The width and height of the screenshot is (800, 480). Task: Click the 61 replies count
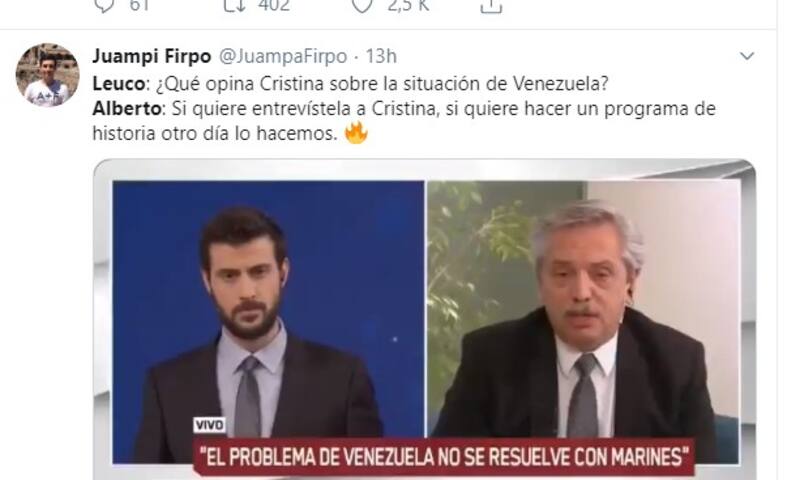(x=139, y=6)
